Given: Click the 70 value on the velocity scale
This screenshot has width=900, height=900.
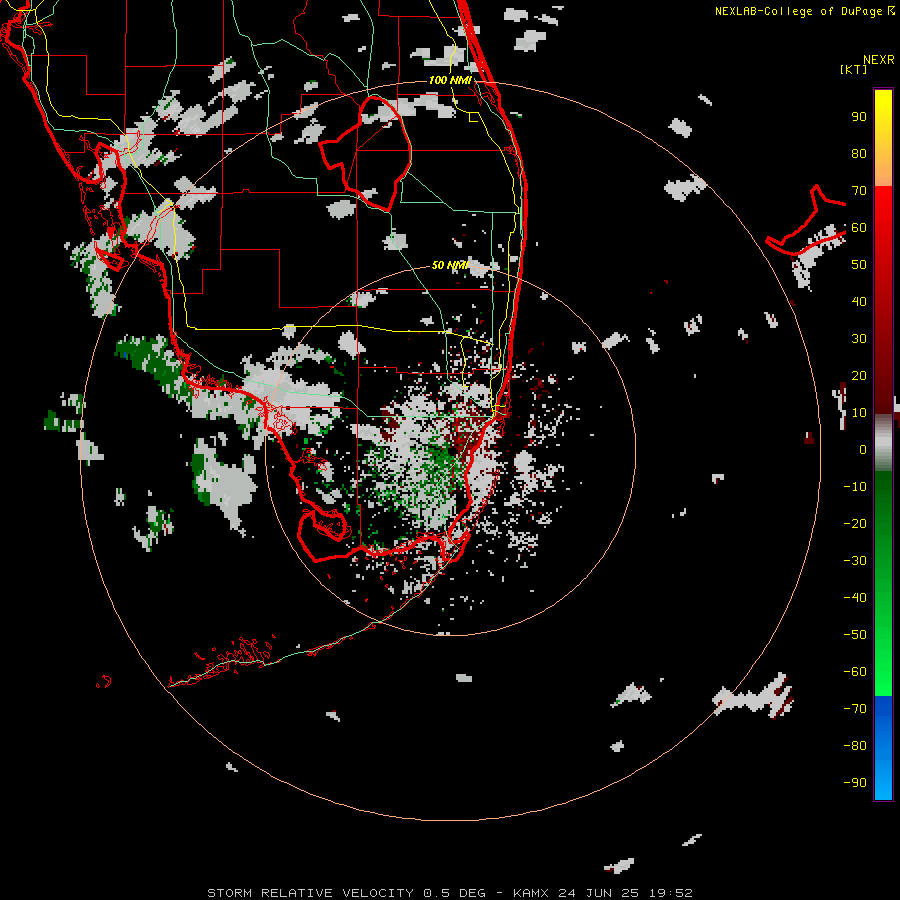Looking at the screenshot, I should (x=859, y=191).
